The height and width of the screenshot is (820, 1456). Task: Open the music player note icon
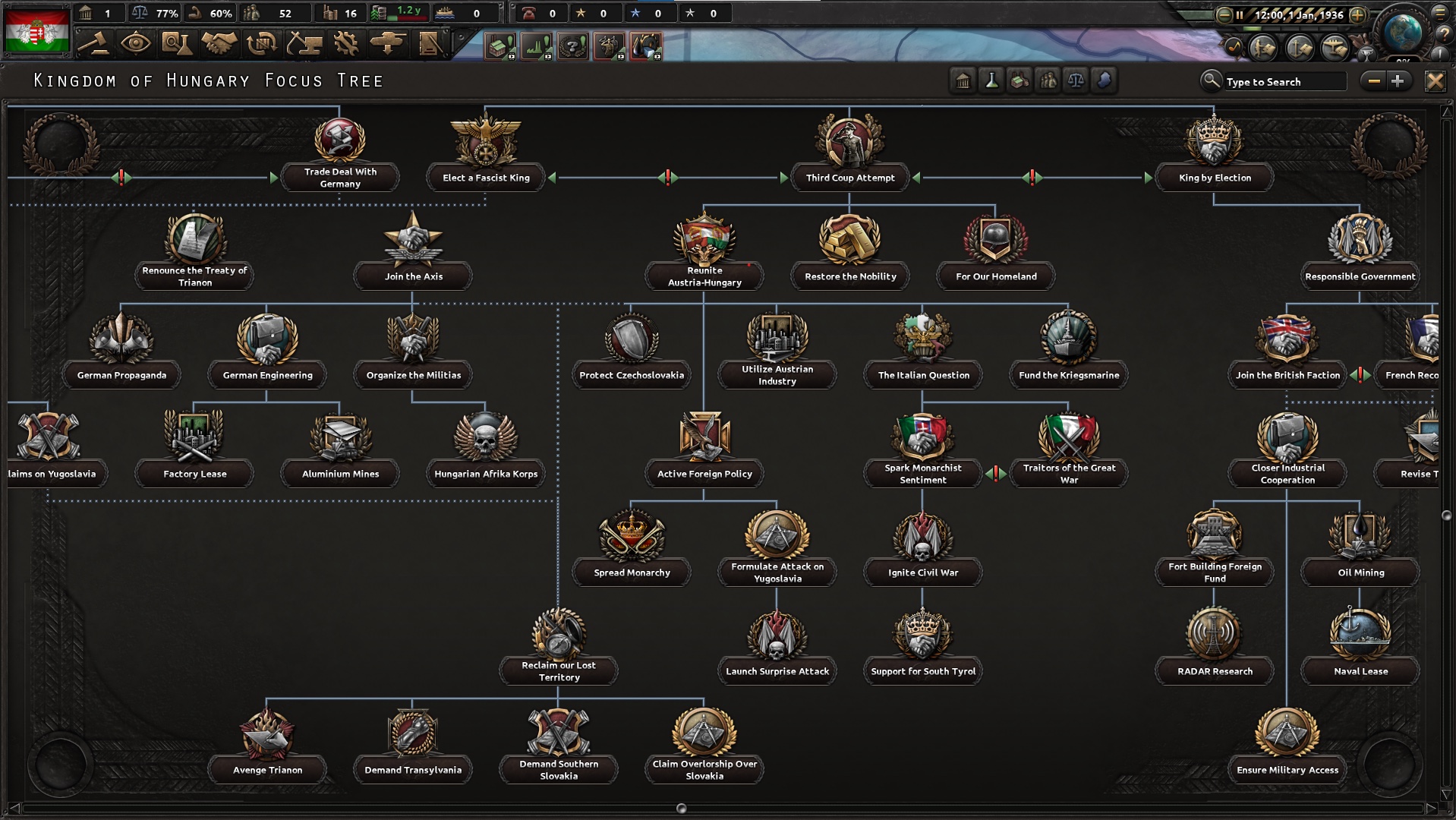pos(1233,47)
